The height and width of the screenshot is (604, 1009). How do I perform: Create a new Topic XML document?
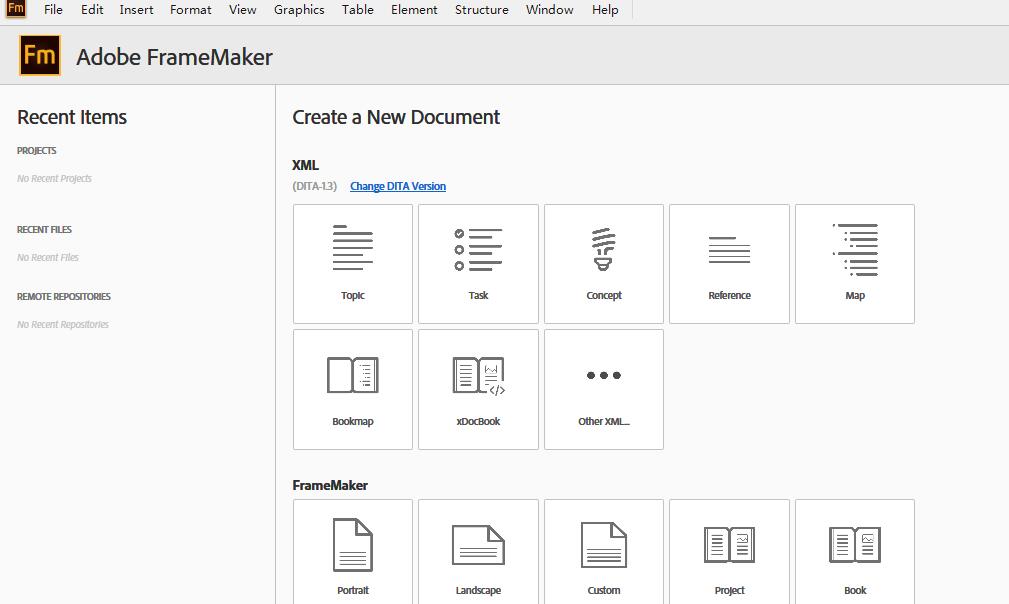(x=353, y=264)
